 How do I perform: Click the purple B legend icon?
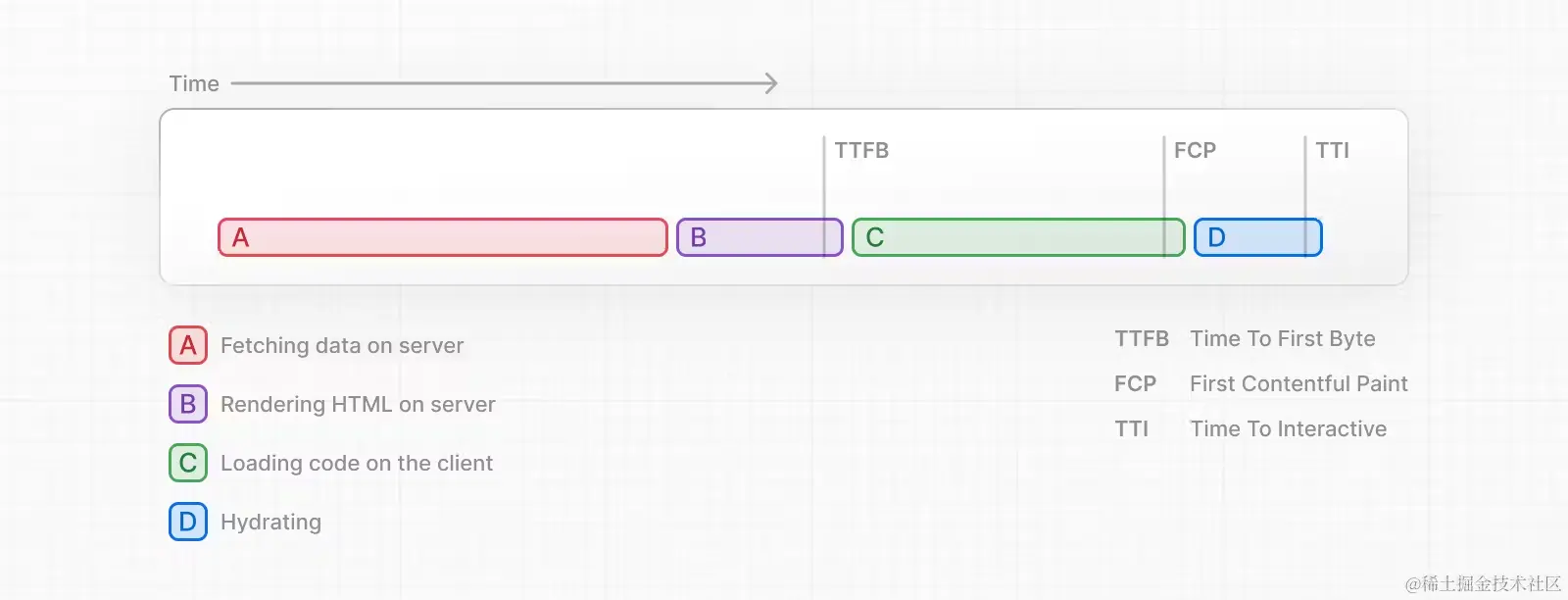(x=188, y=404)
